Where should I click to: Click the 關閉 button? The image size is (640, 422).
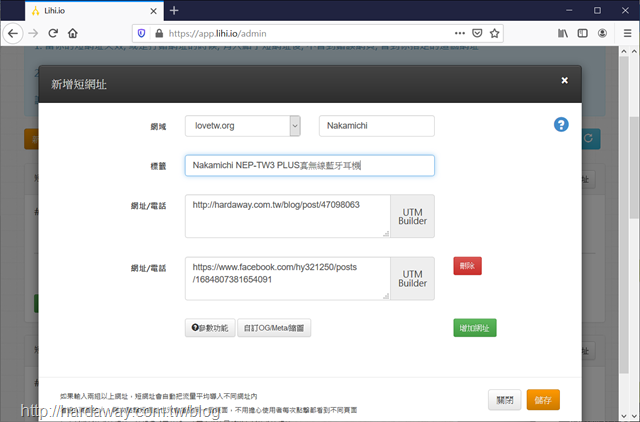tap(504, 400)
